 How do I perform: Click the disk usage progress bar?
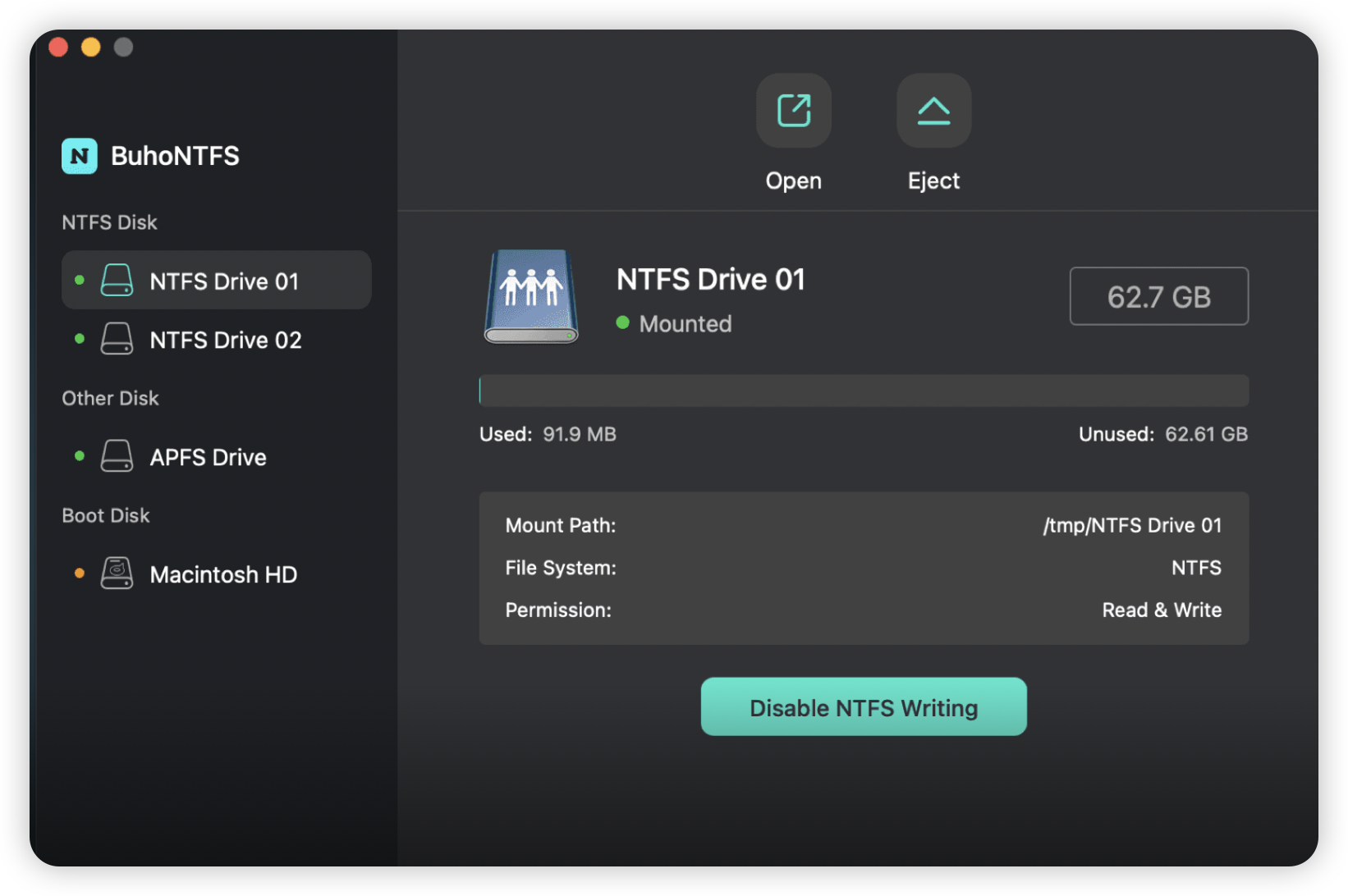click(x=864, y=391)
